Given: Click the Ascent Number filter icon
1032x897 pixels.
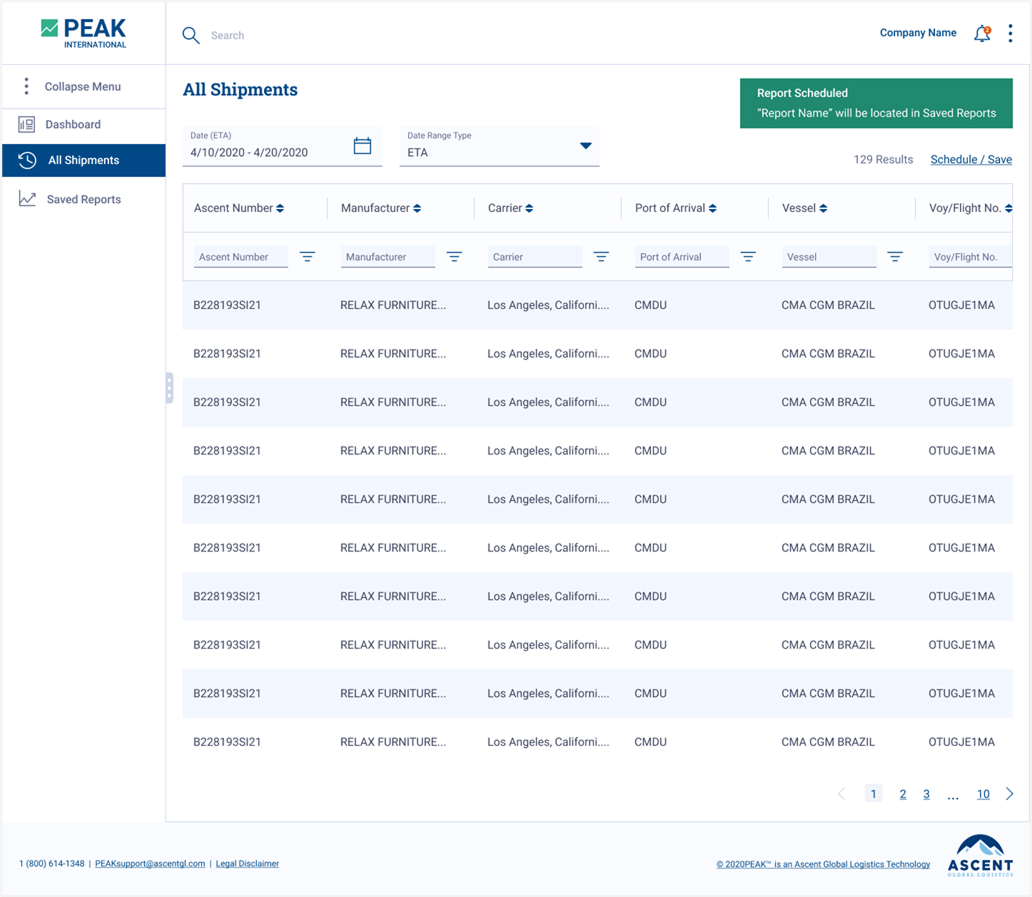Looking at the screenshot, I should 307,257.
